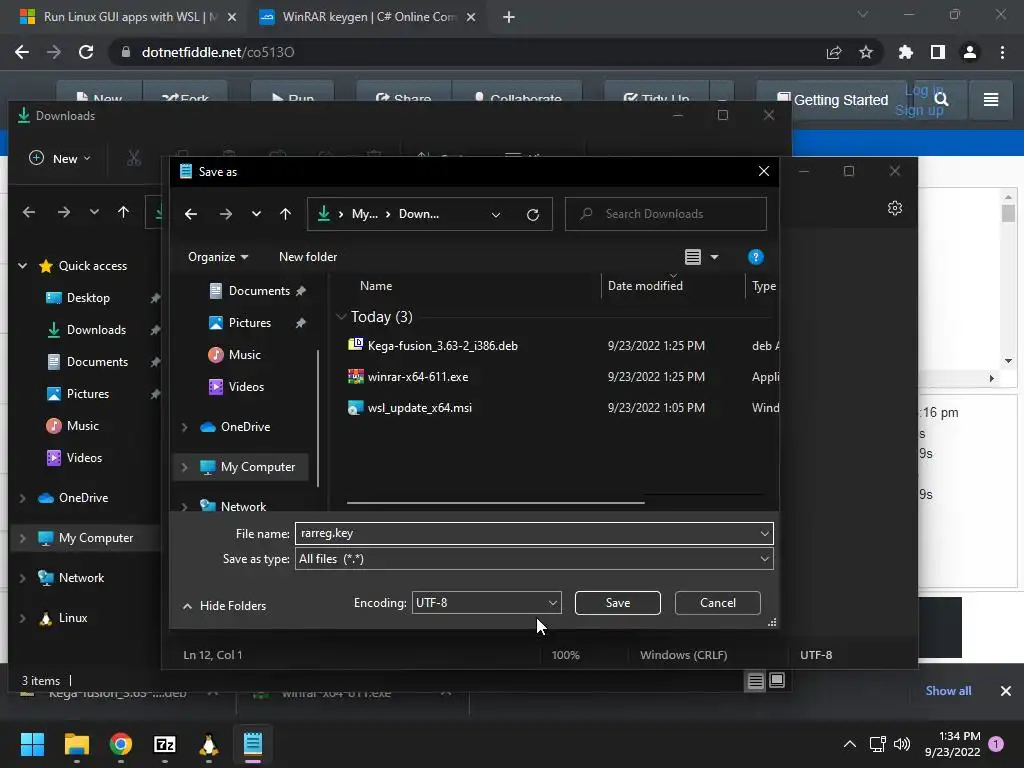This screenshot has width=1024, height=768.
Task: Select Pictures in Save as dialog sidebar
Action: pyautogui.click(x=249, y=323)
